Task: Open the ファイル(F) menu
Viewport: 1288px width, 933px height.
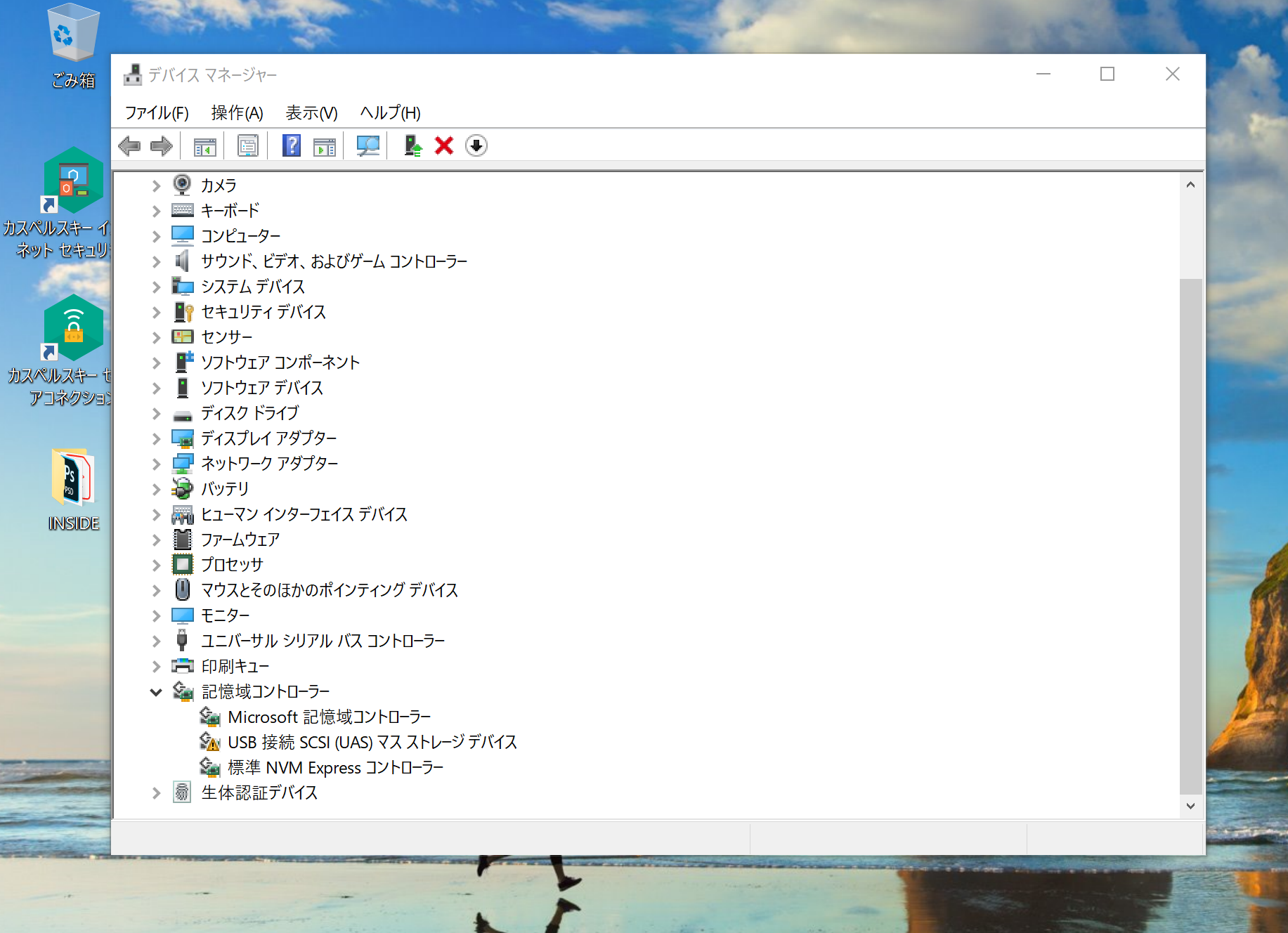Action: click(x=157, y=113)
